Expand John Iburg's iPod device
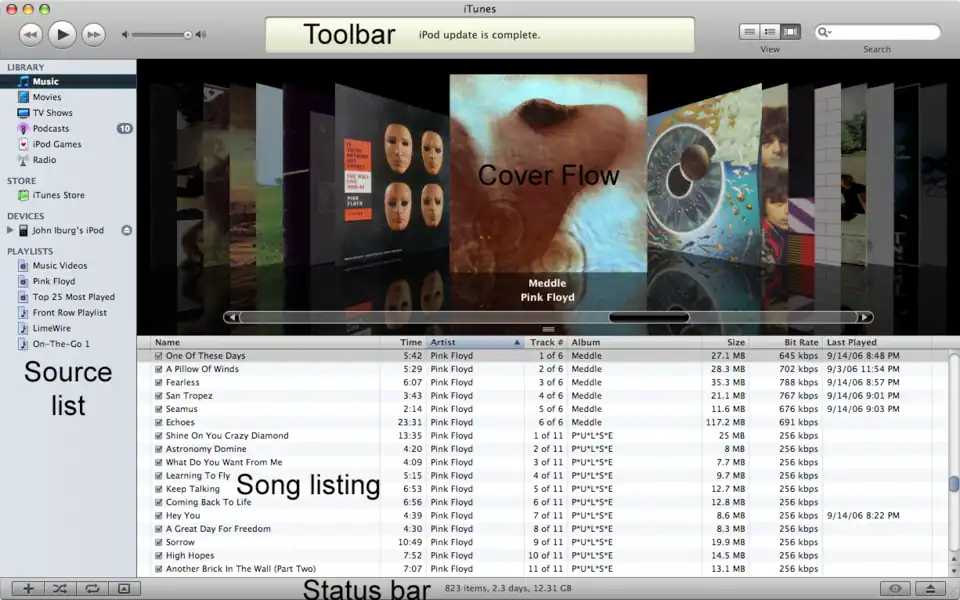The image size is (960, 600). tap(10, 230)
